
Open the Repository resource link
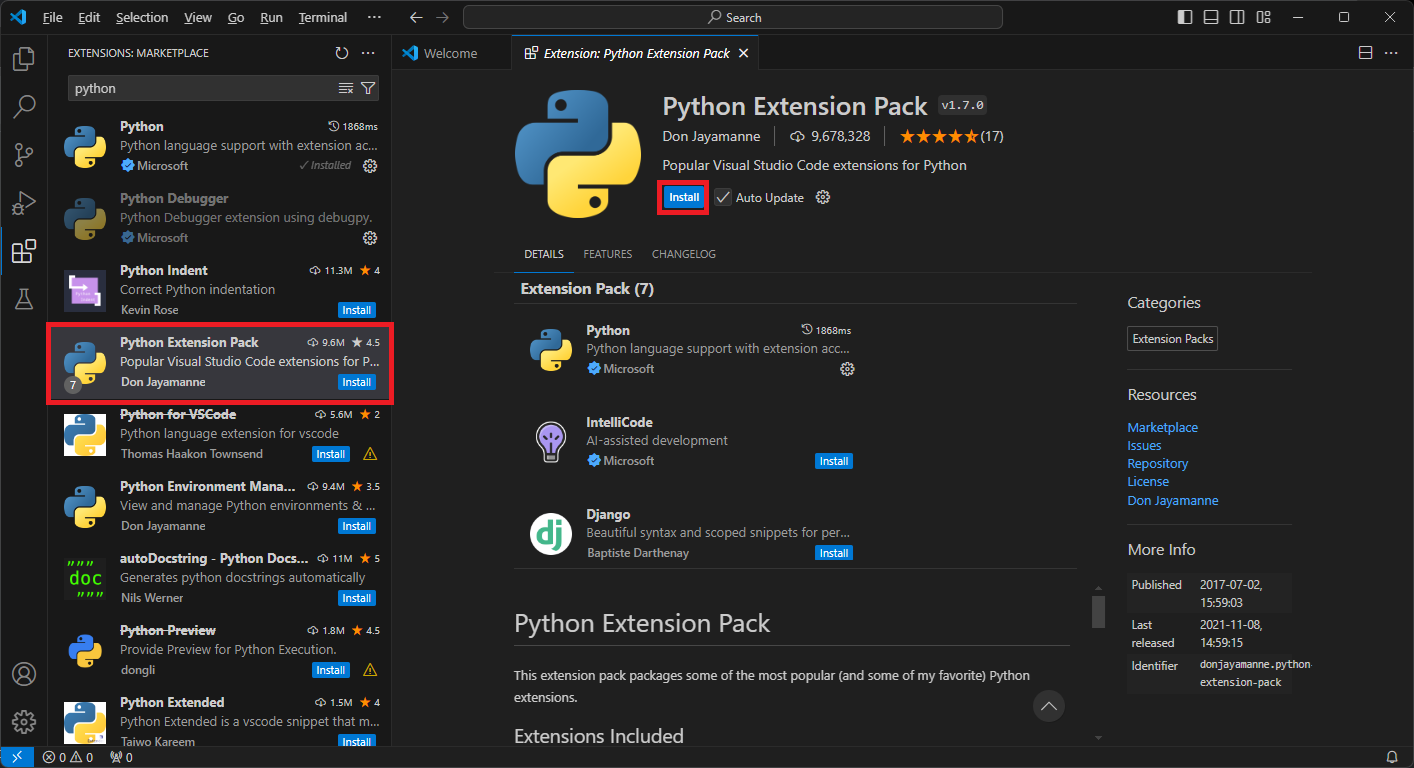1158,464
